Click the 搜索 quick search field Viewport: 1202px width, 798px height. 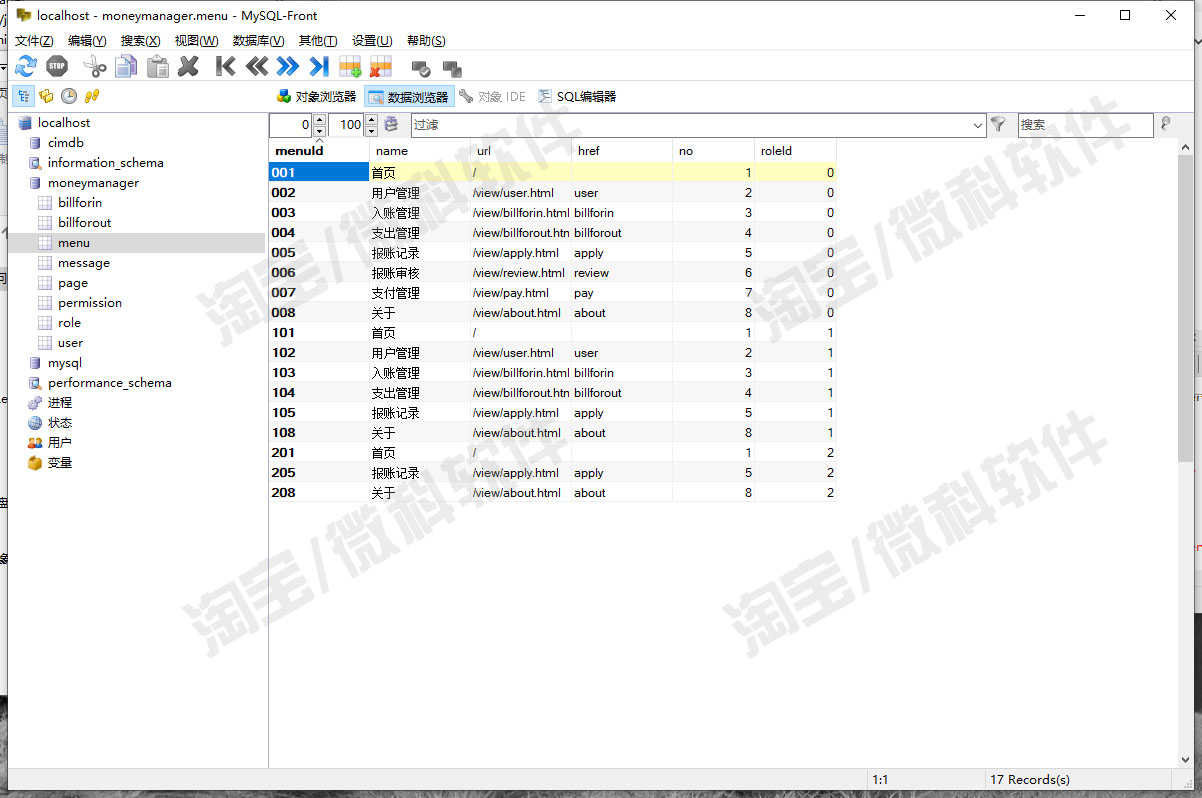coord(1085,125)
